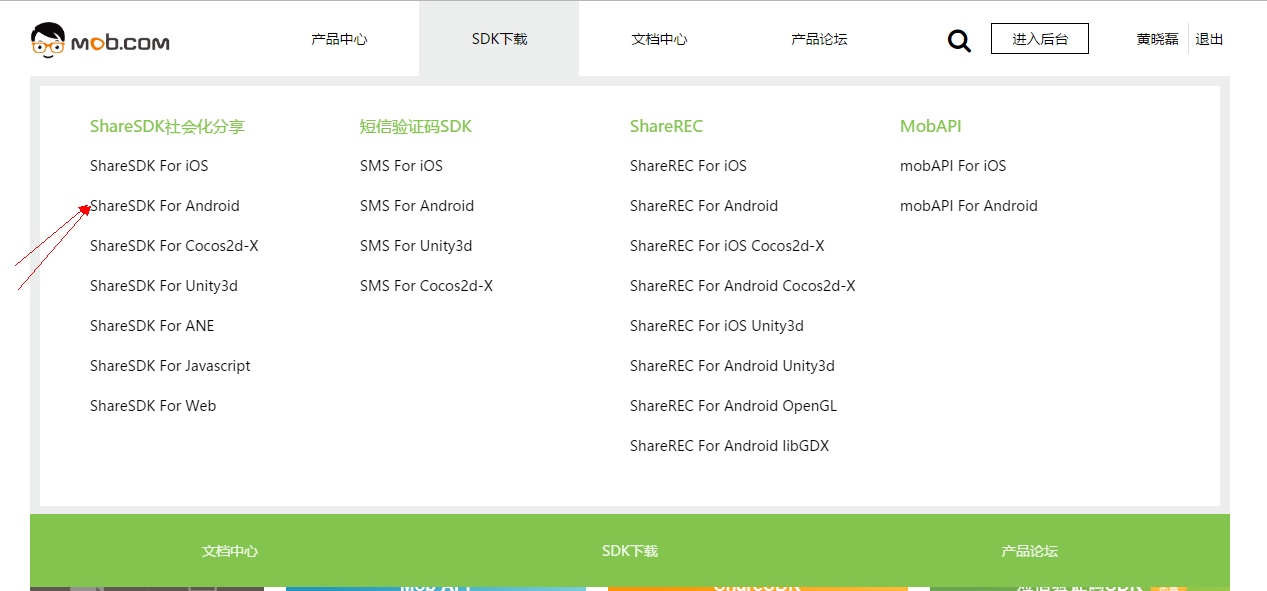Open ShareREC For Android Cocos2d-X
1267x591 pixels.
pyautogui.click(x=743, y=286)
